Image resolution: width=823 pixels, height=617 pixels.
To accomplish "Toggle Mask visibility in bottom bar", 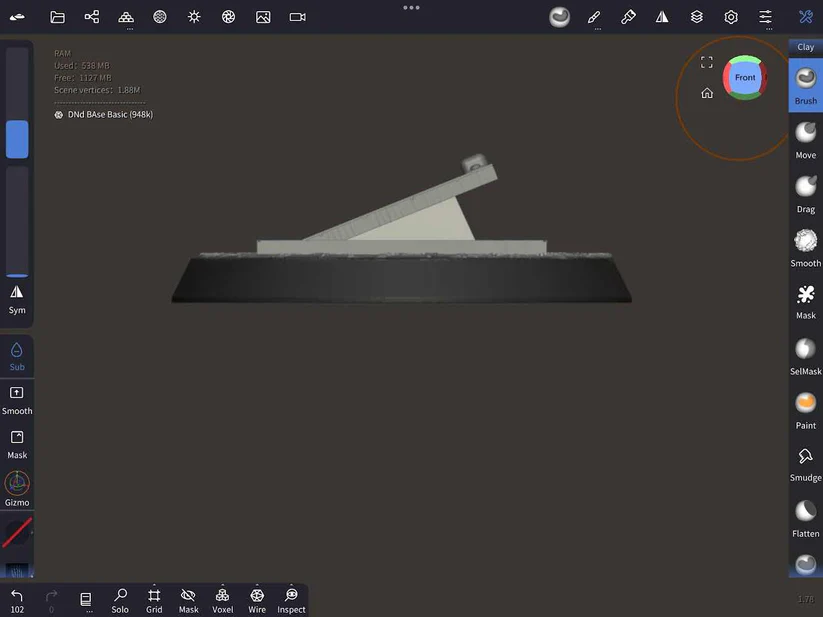I will [188, 601].
